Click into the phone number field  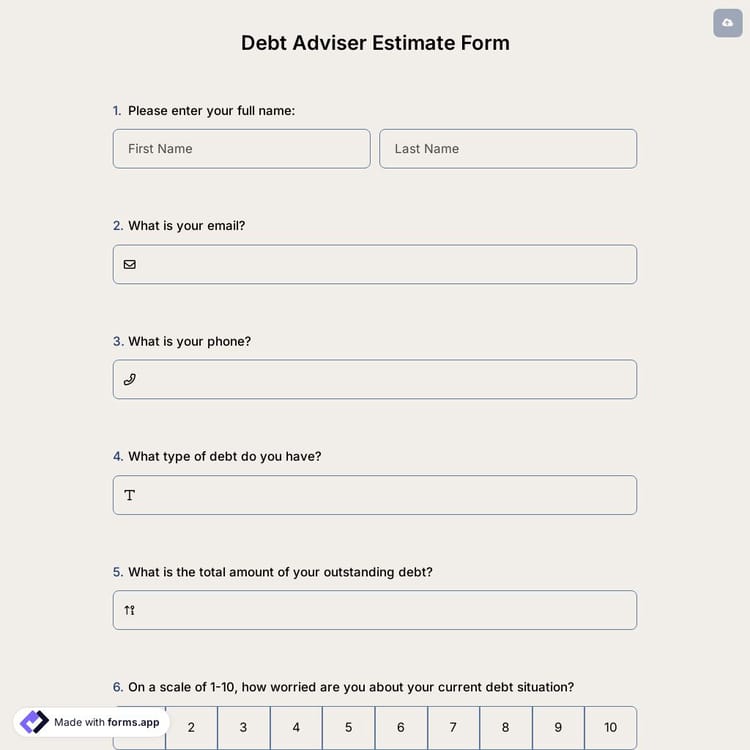coord(385,380)
